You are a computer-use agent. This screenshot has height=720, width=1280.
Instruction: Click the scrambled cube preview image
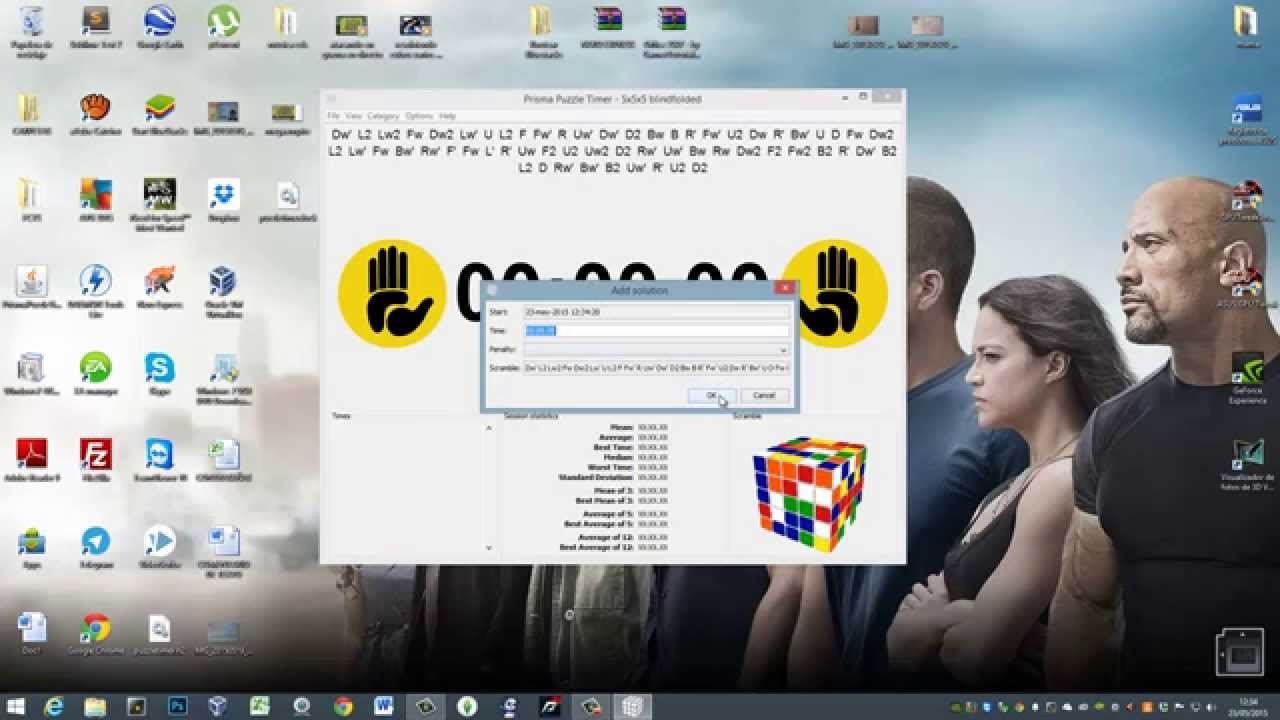click(809, 494)
